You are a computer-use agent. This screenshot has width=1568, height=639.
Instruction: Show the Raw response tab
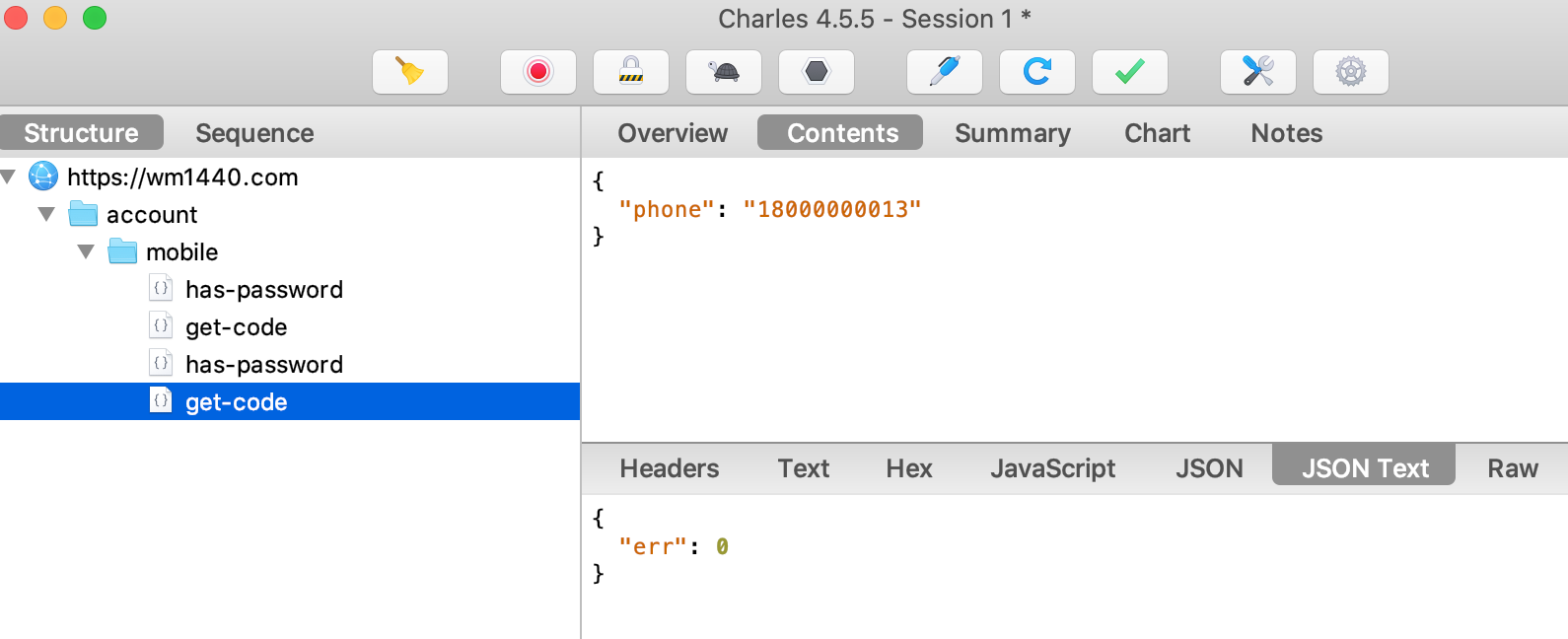click(1513, 468)
